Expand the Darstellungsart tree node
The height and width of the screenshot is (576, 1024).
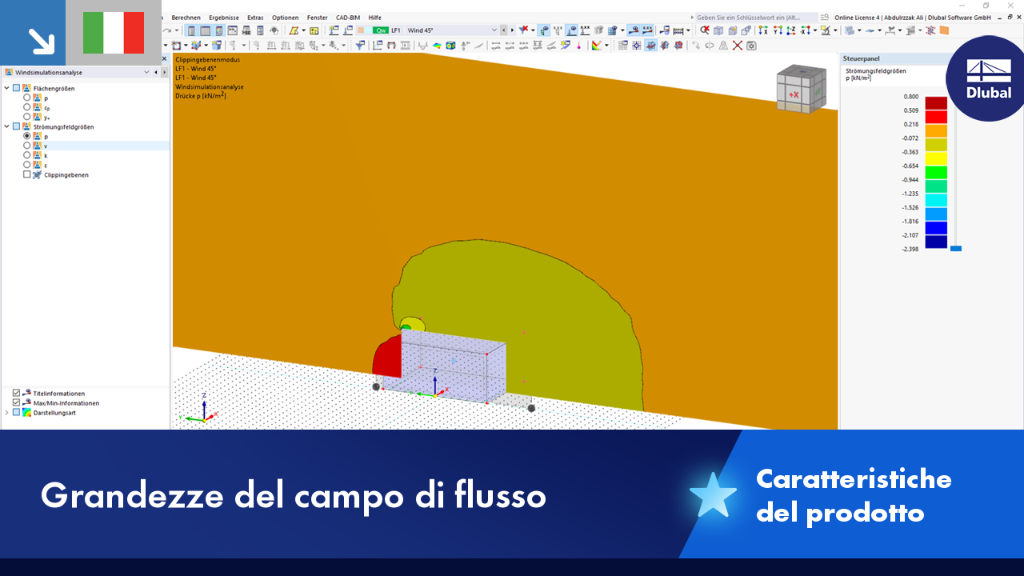click(x=7, y=413)
